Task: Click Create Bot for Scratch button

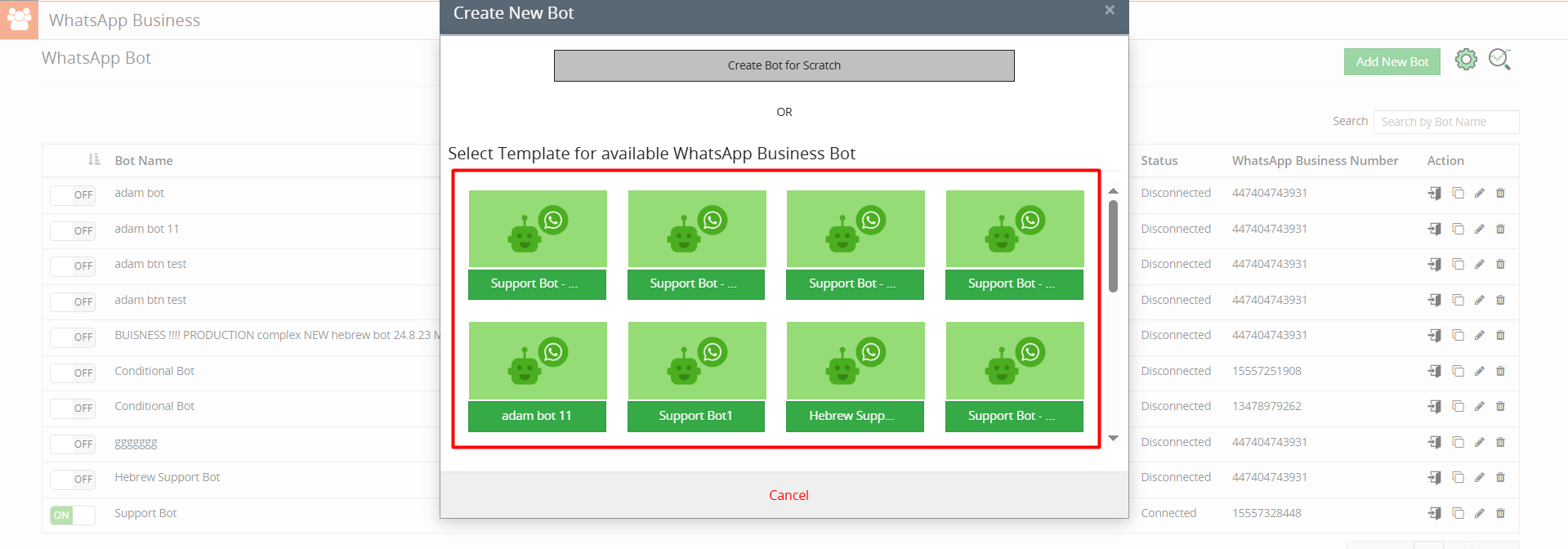Action: (784, 65)
